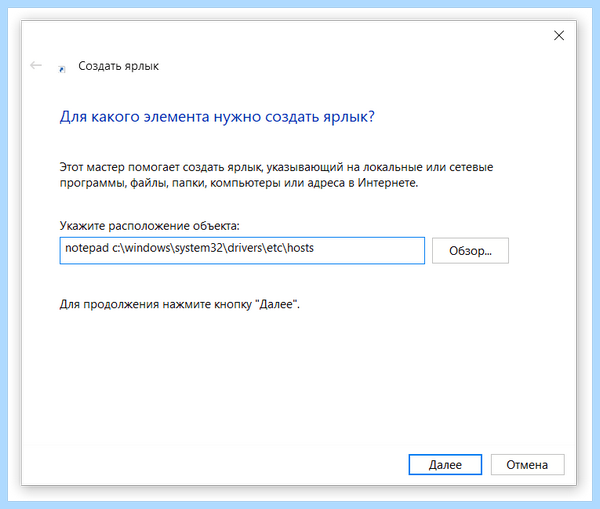Click the back arrow in wizard header

pyautogui.click(x=36, y=65)
